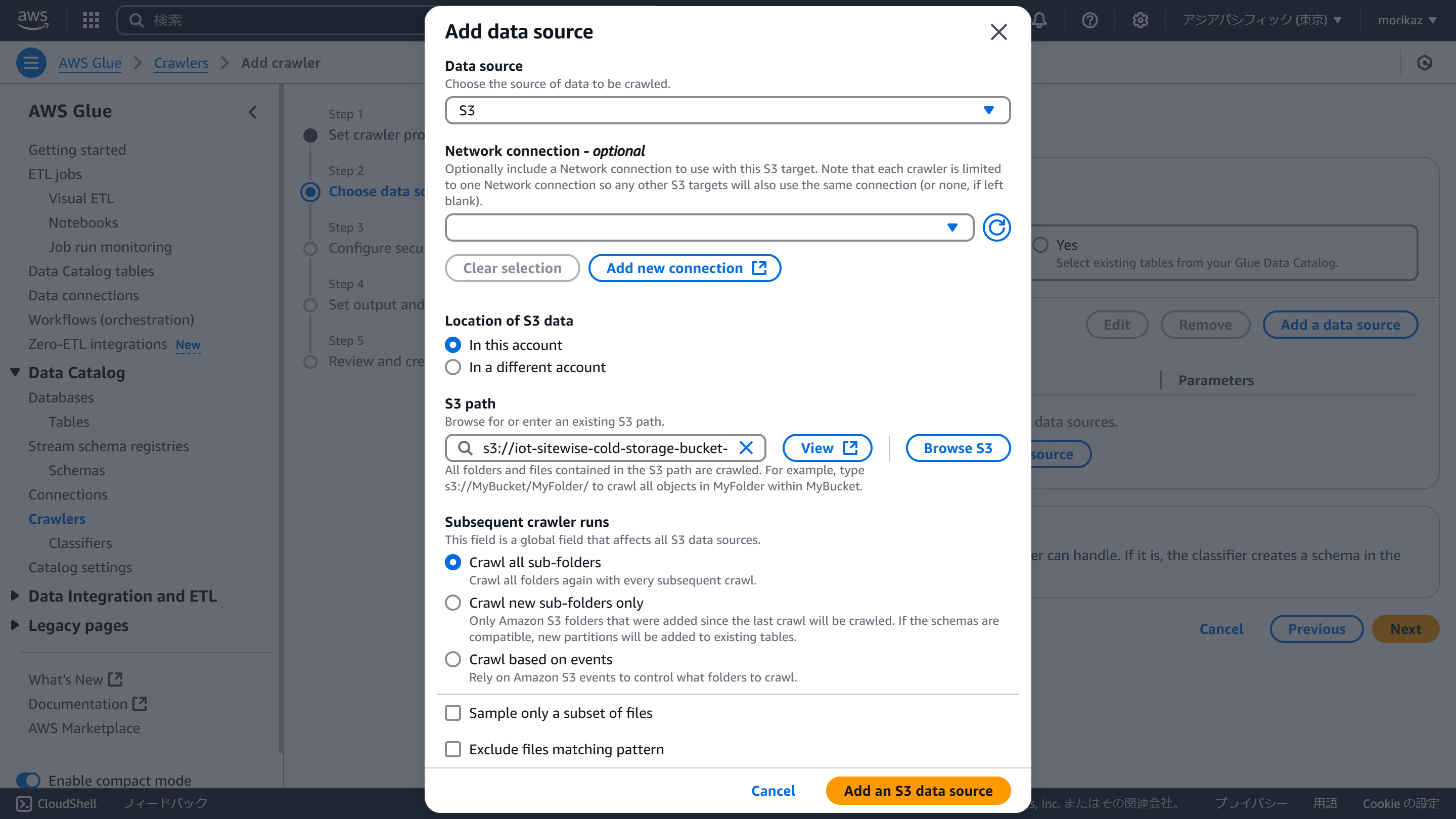
Task: Toggle the Enable compact mode switch
Action: pos(28,780)
